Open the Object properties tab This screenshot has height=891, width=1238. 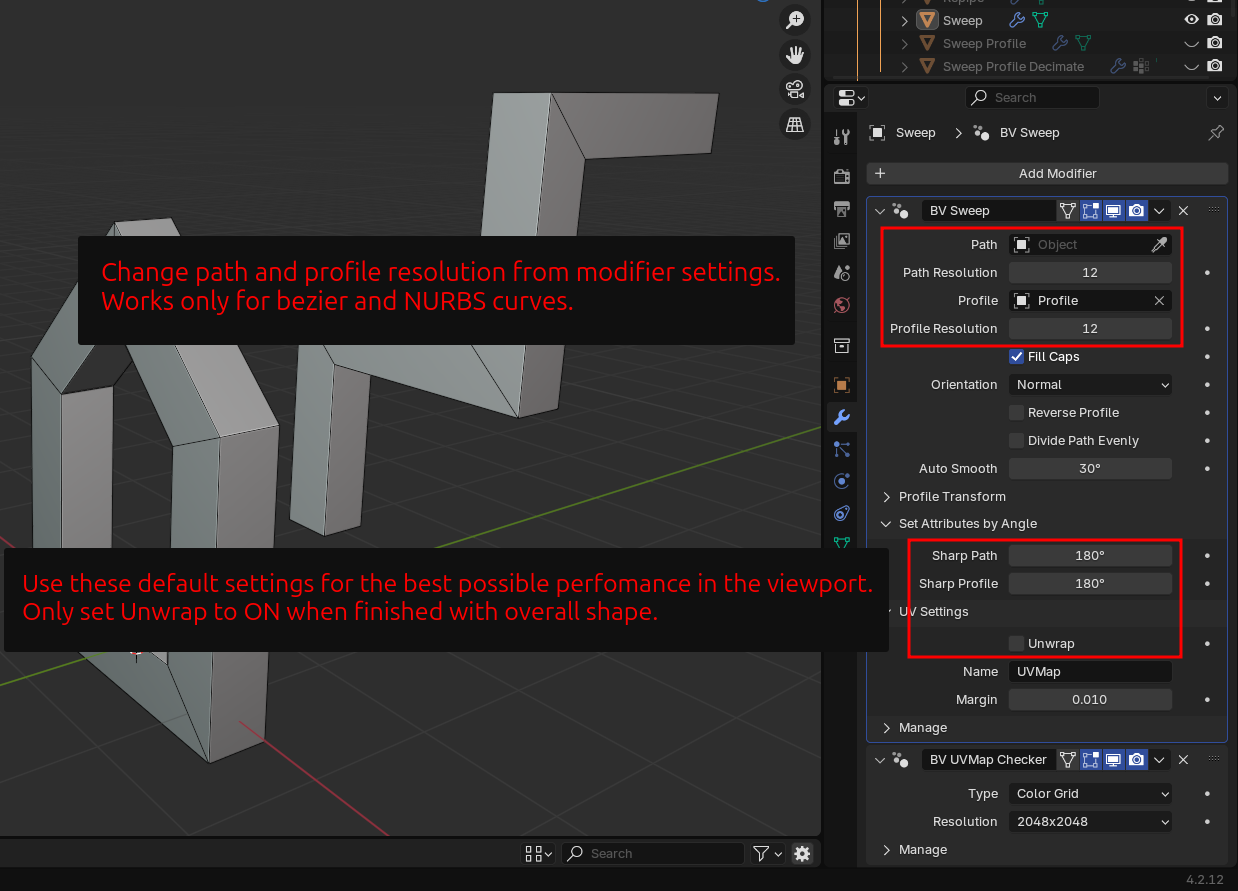tap(842, 385)
